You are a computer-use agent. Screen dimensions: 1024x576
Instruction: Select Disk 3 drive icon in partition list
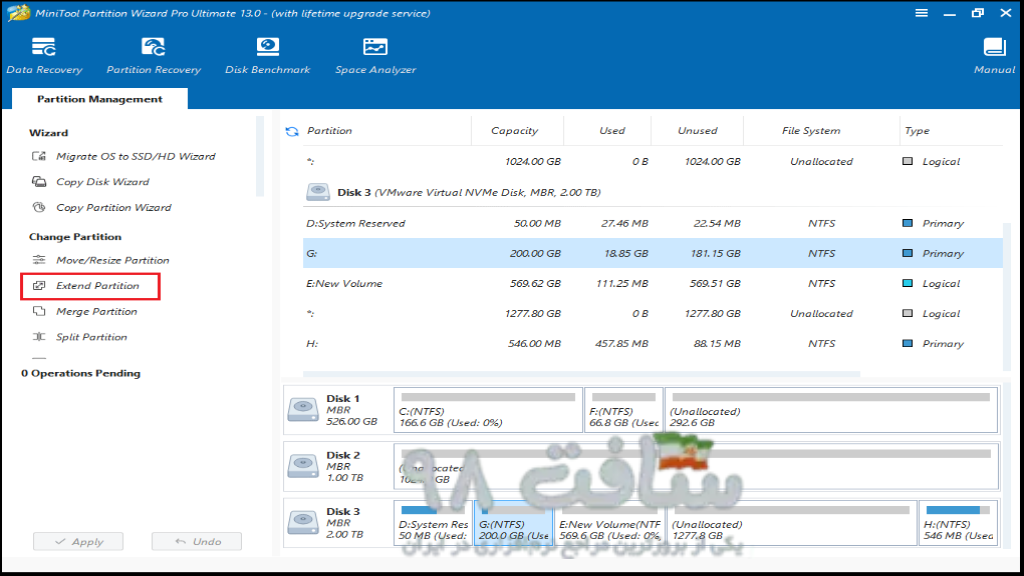coord(318,192)
